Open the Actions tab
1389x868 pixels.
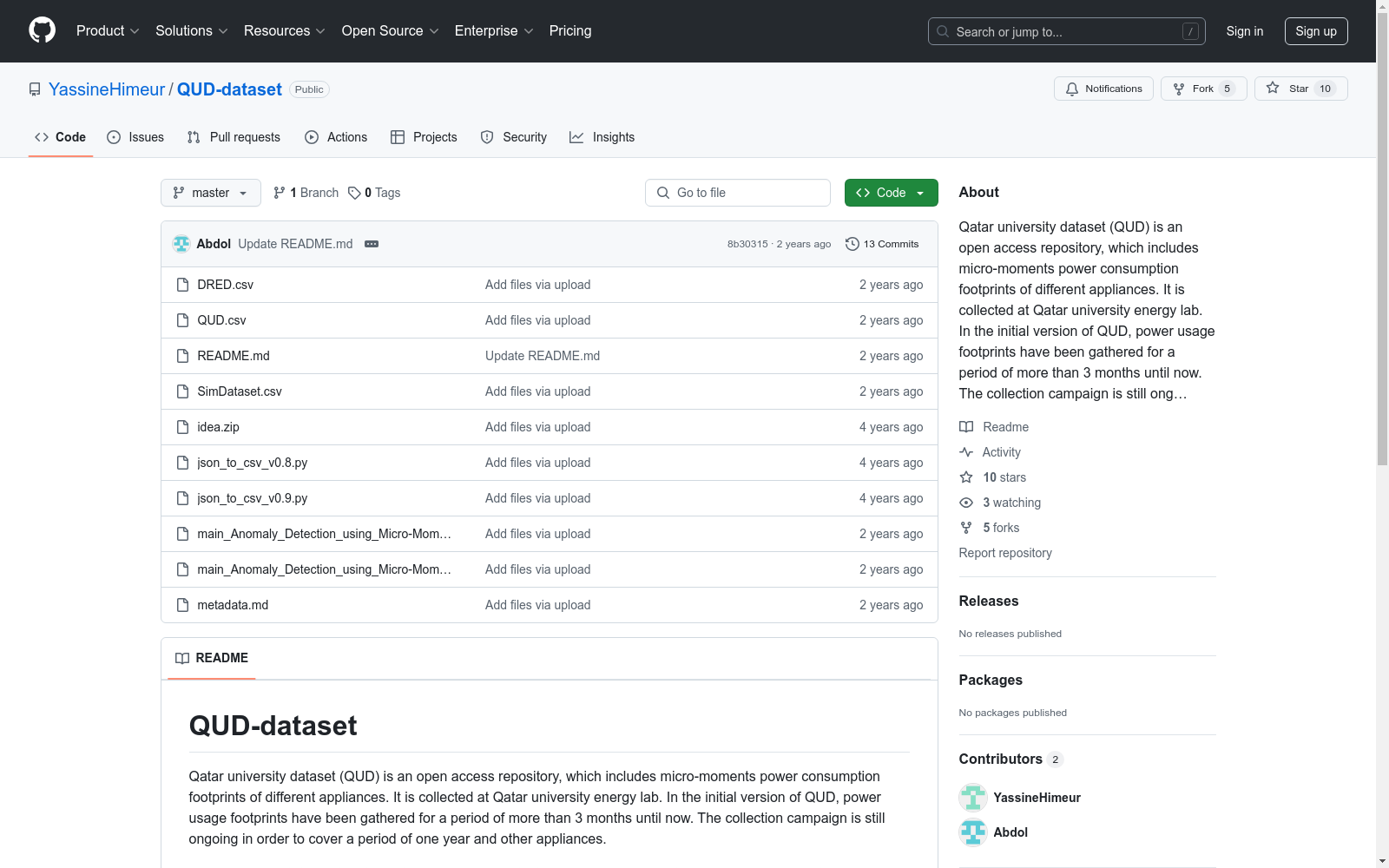click(x=336, y=137)
